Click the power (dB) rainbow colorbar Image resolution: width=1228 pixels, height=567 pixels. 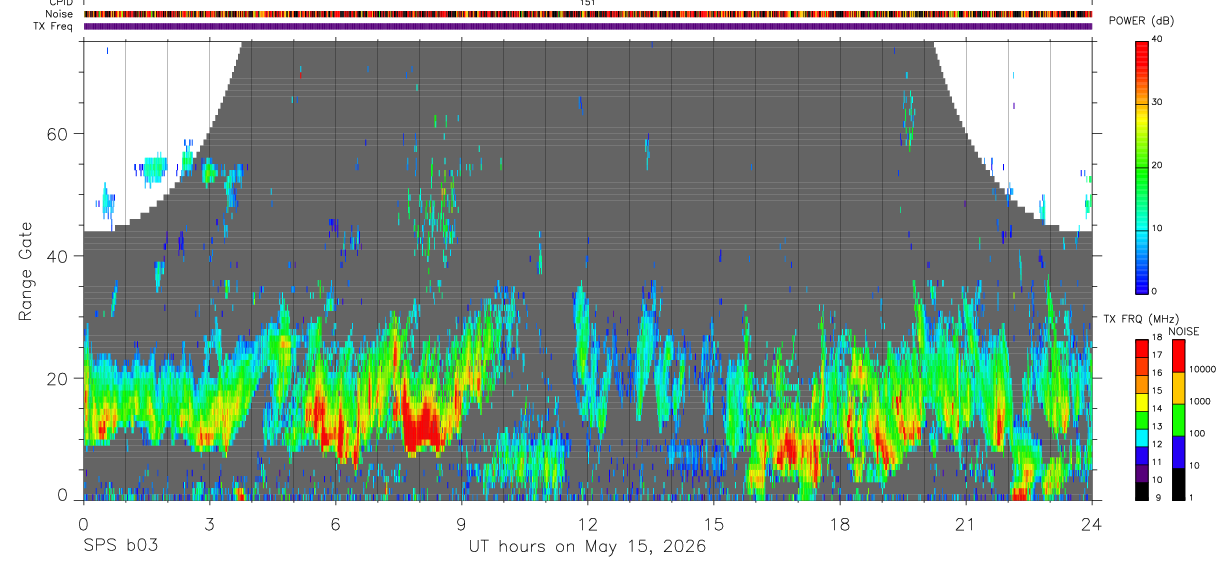point(1141,166)
